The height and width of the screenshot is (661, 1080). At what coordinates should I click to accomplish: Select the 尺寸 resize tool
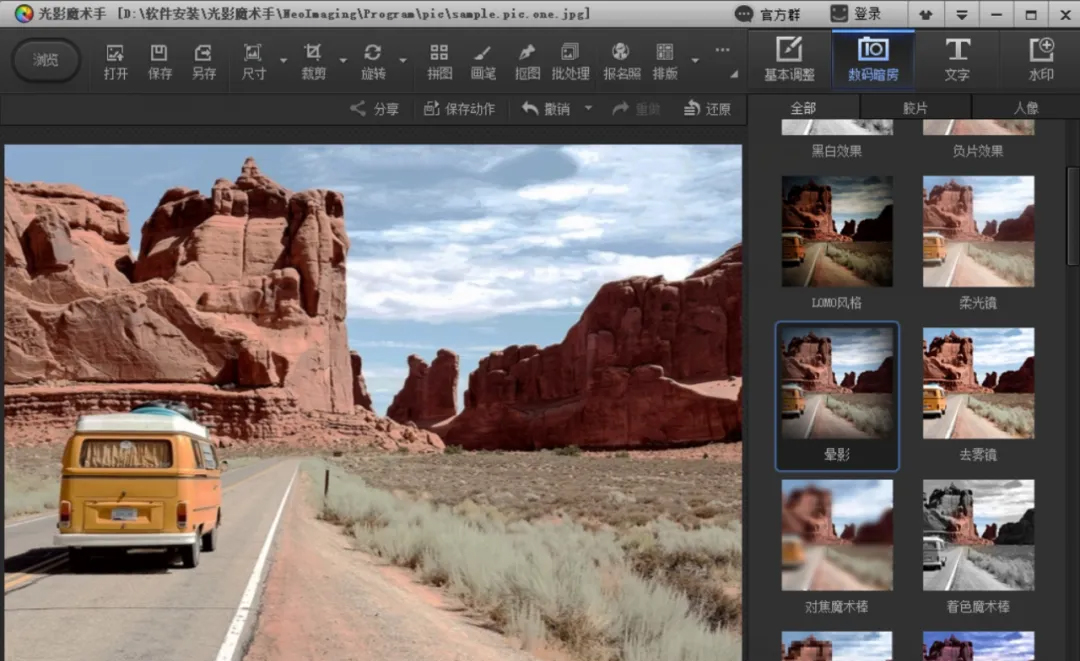[x=253, y=61]
